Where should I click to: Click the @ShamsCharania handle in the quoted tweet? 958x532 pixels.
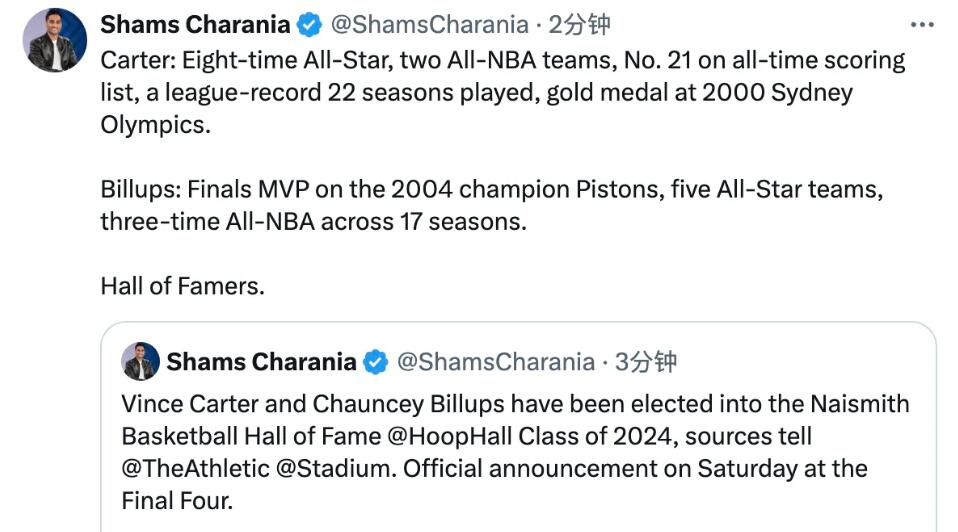[496, 362]
